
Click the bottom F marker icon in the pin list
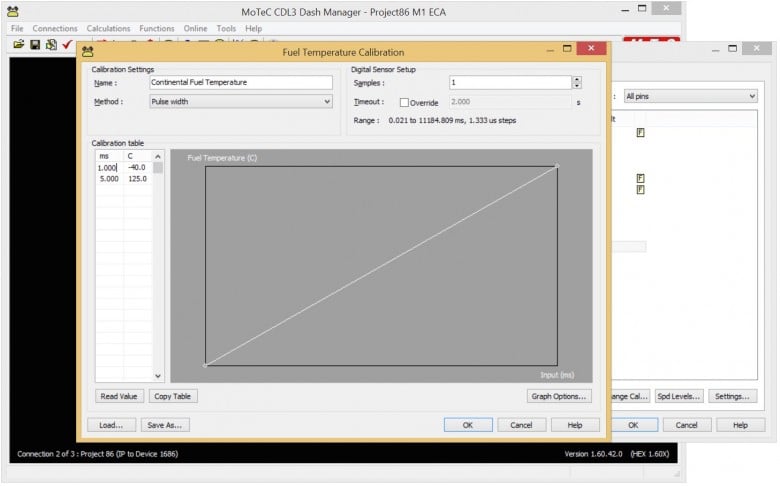coord(640,190)
